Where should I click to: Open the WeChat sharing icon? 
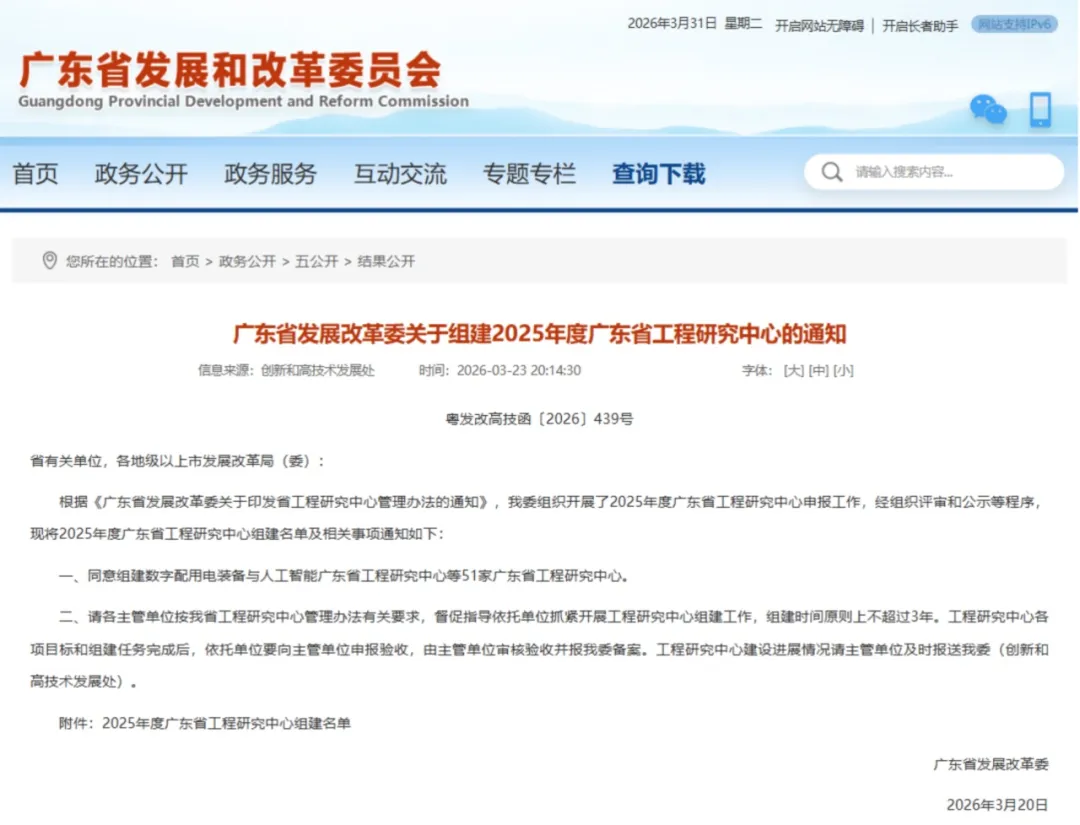click(988, 110)
